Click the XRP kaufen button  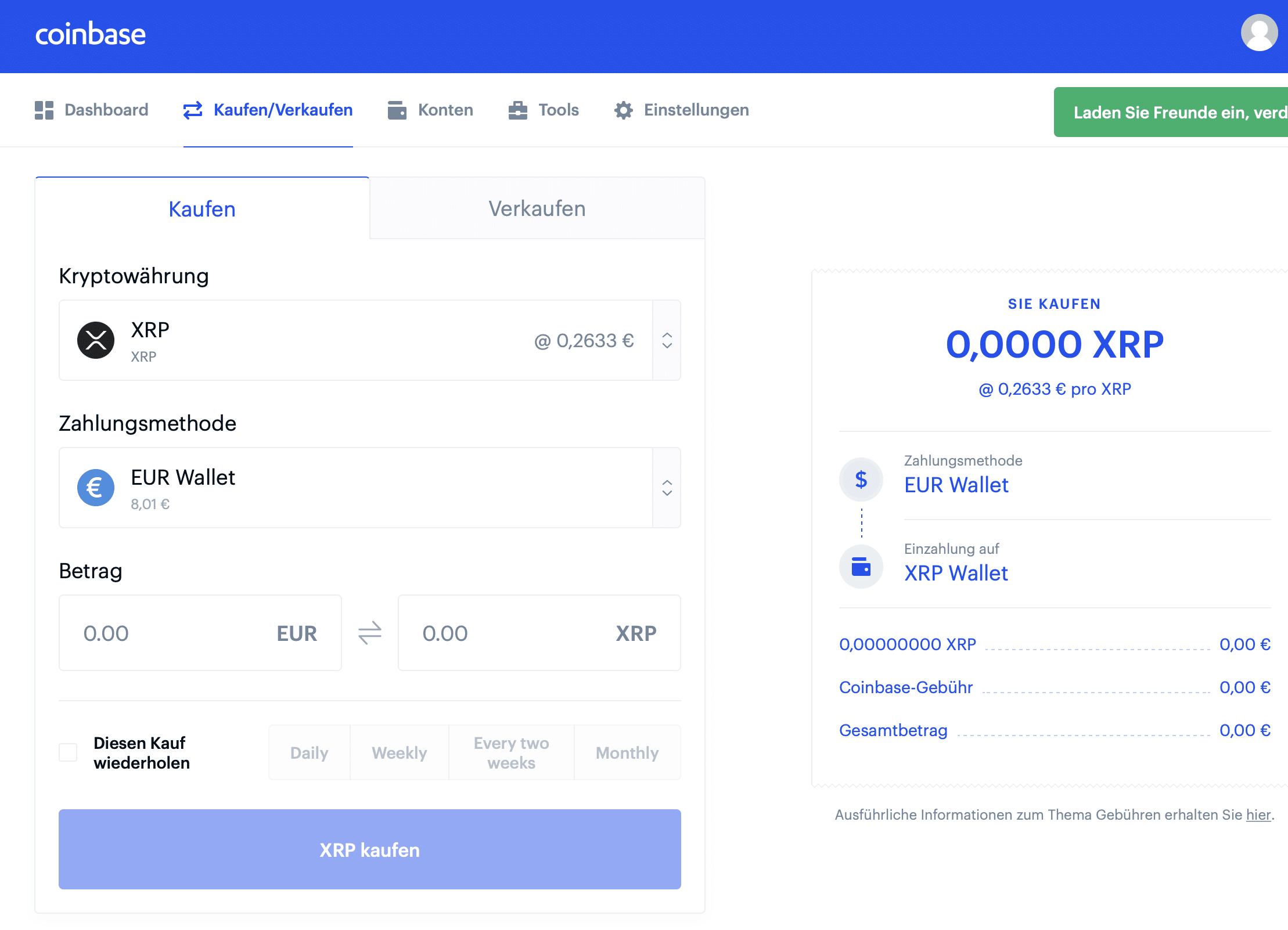[370, 849]
